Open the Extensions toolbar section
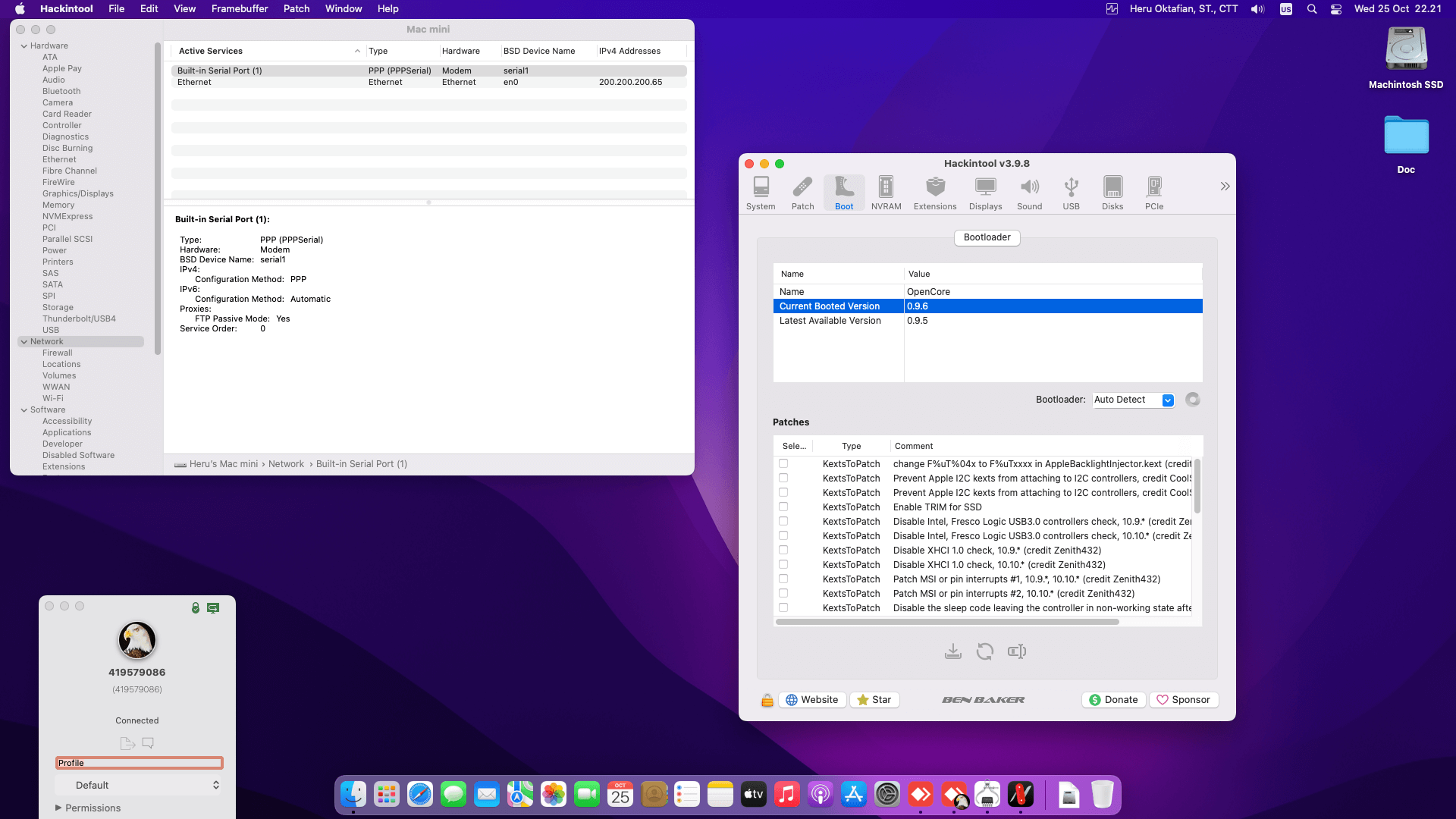 pos(934,193)
